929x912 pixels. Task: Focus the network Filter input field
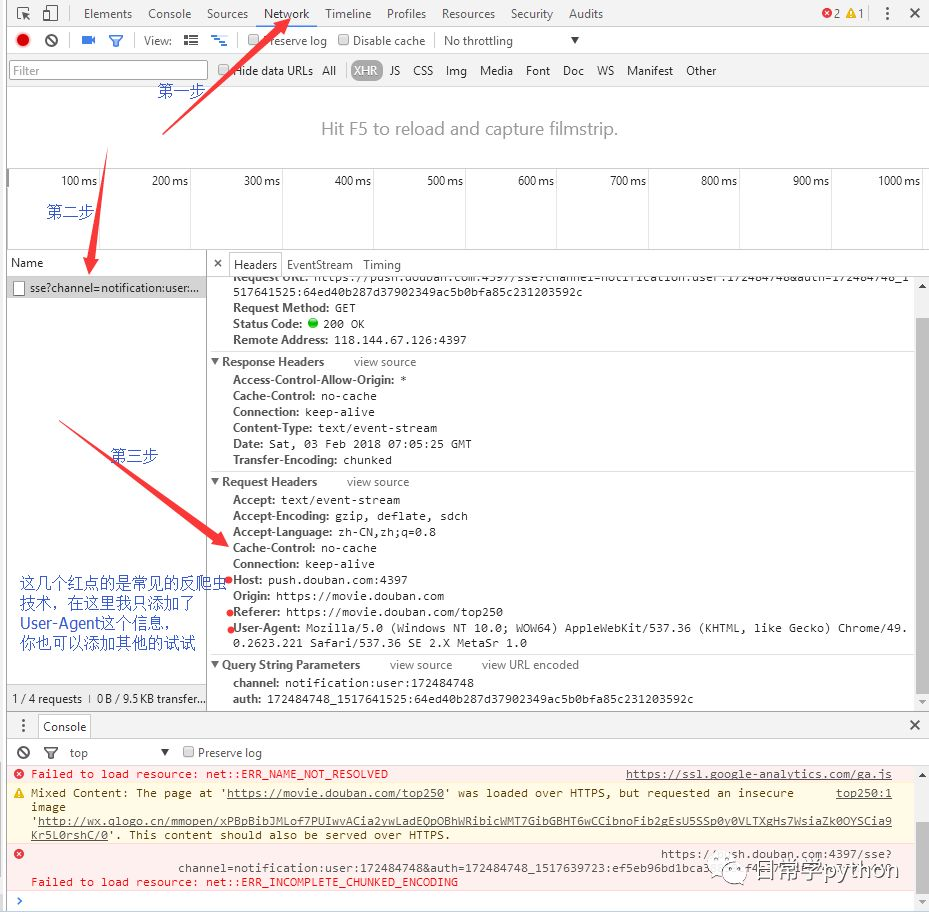(108, 70)
